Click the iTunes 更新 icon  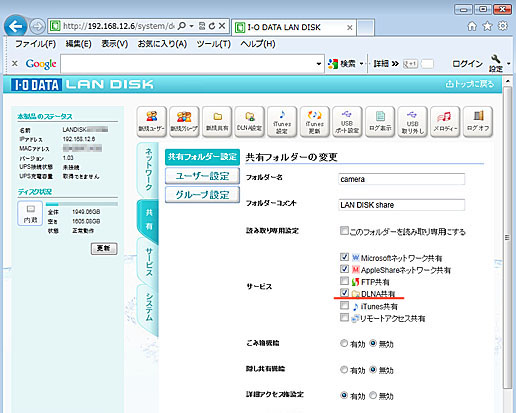(314, 122)
